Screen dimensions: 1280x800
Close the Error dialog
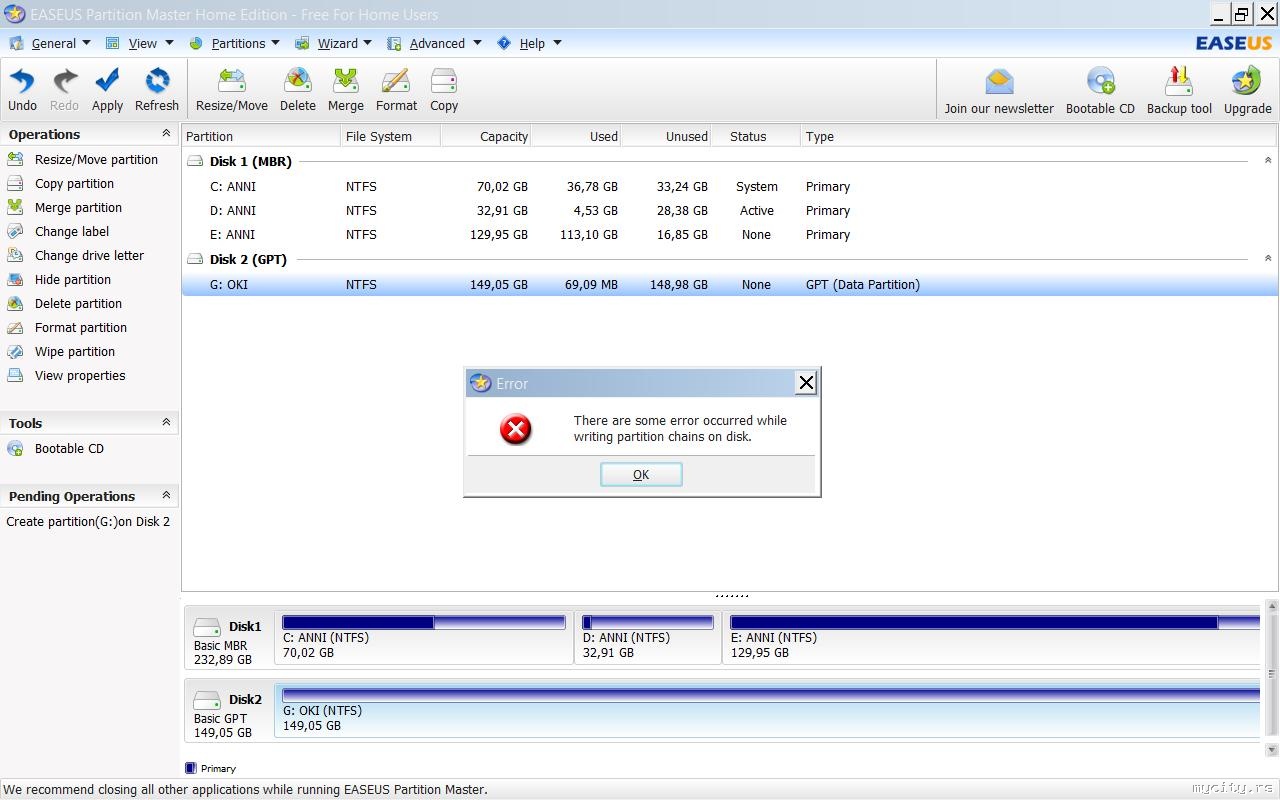click(x=806, y=382)
